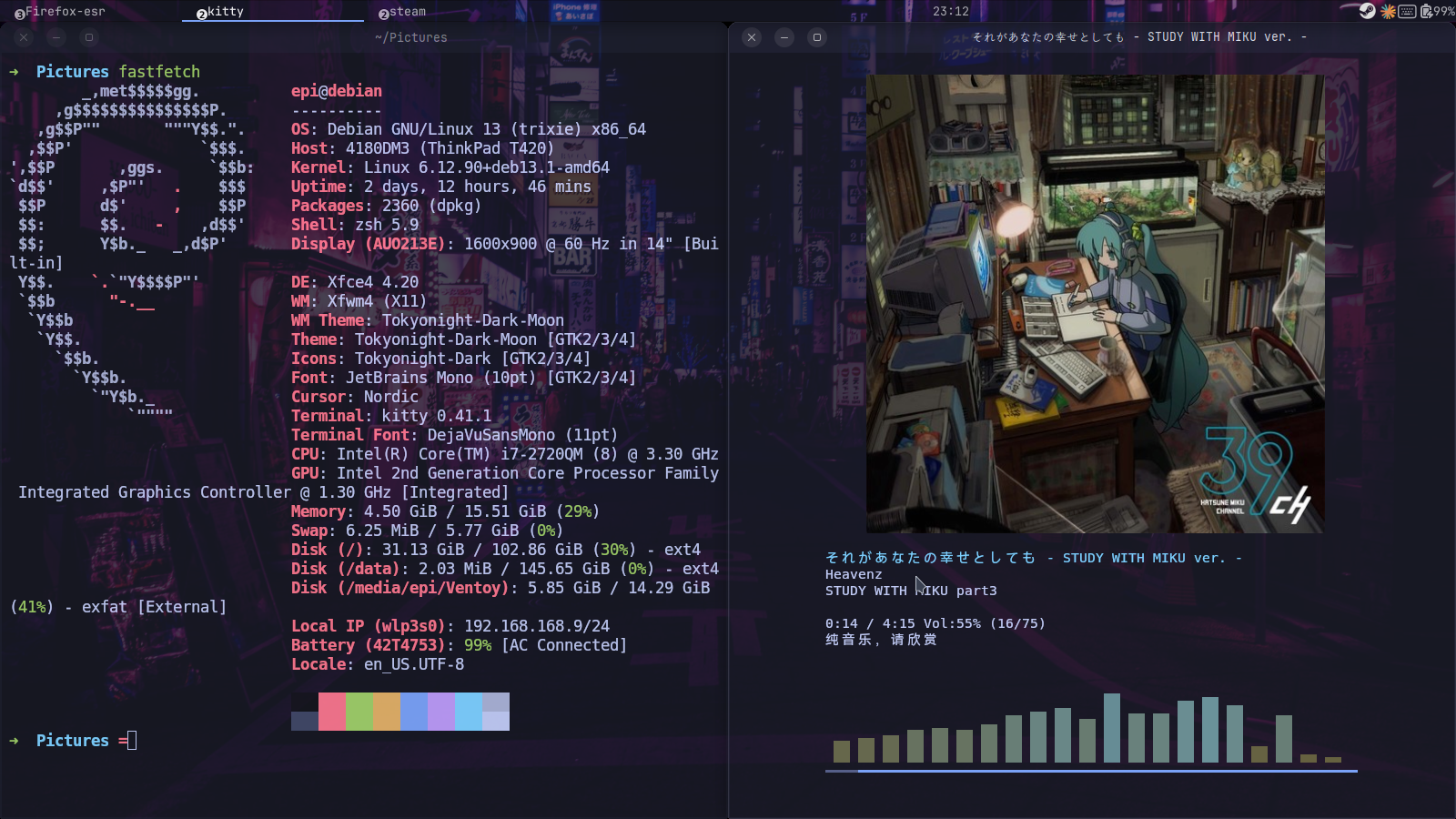The width and height of the screenshot is (1456, 819).
Task: Click the tallest visualizer bar
Action: 1111,728
